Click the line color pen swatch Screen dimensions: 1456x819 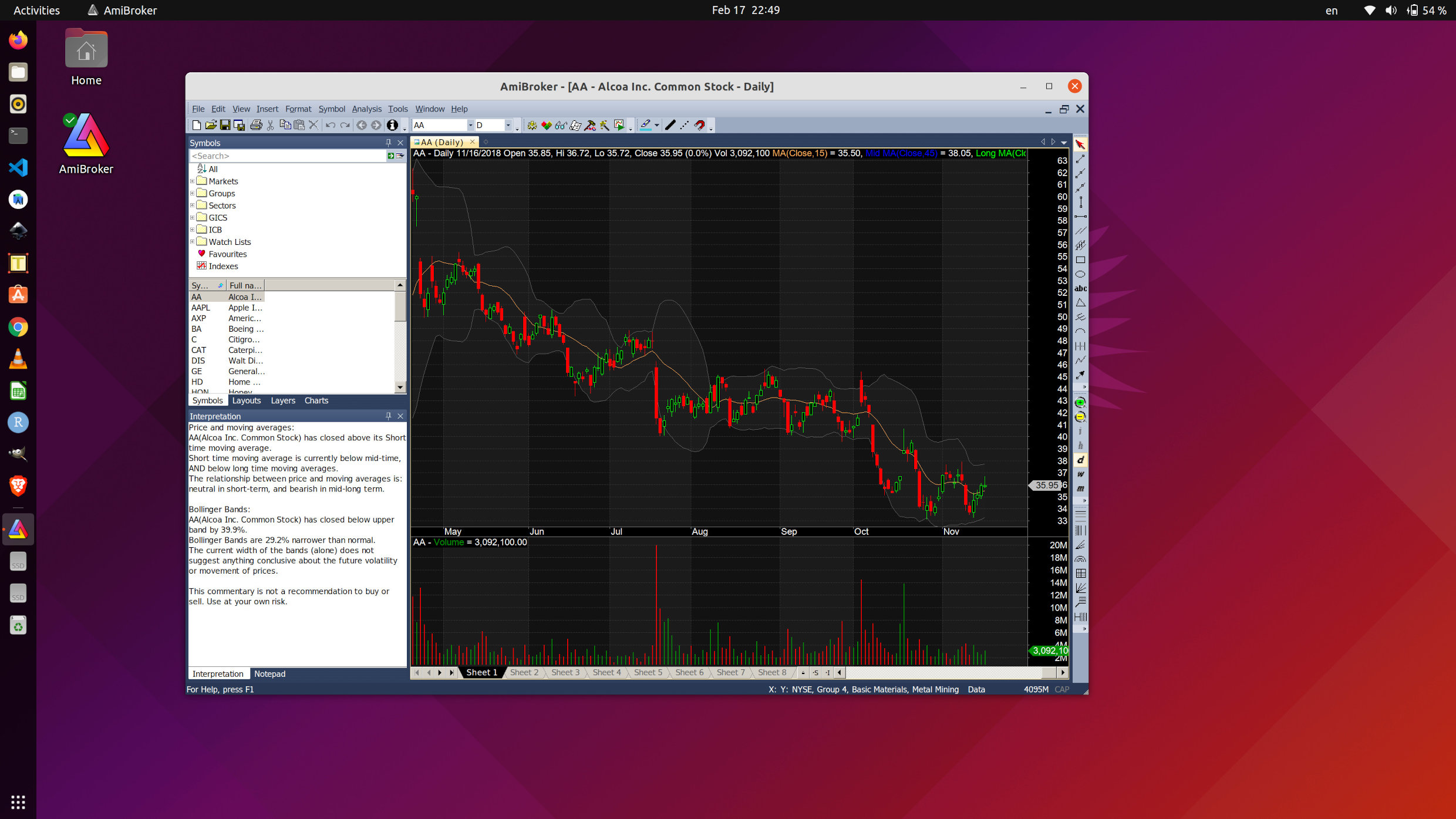[x=645, y=125]
